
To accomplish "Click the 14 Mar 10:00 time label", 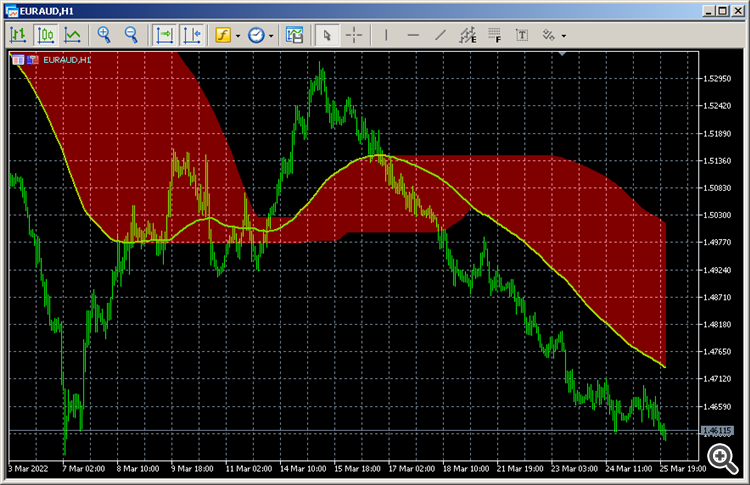I will pos(303,469).
